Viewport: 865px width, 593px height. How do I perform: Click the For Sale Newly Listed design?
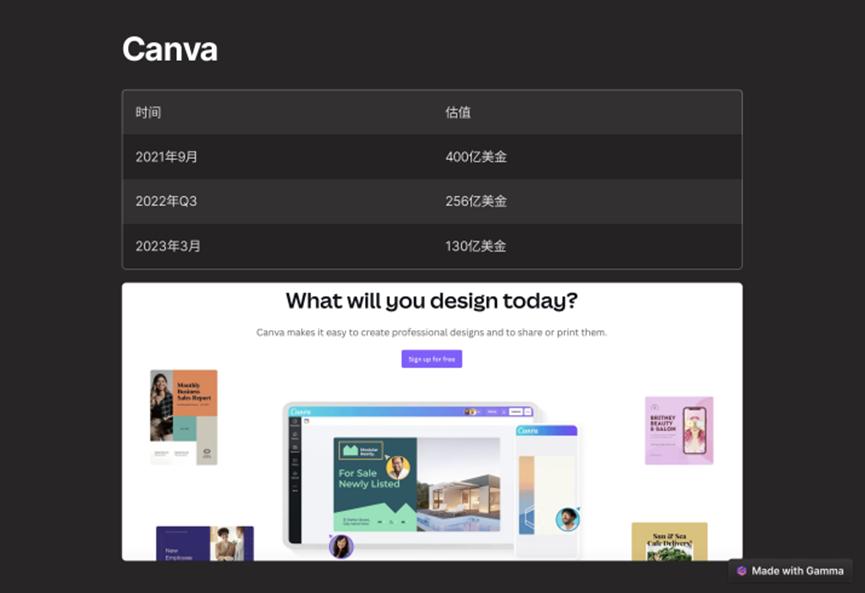pyautogui.click(x=417, y=484)
